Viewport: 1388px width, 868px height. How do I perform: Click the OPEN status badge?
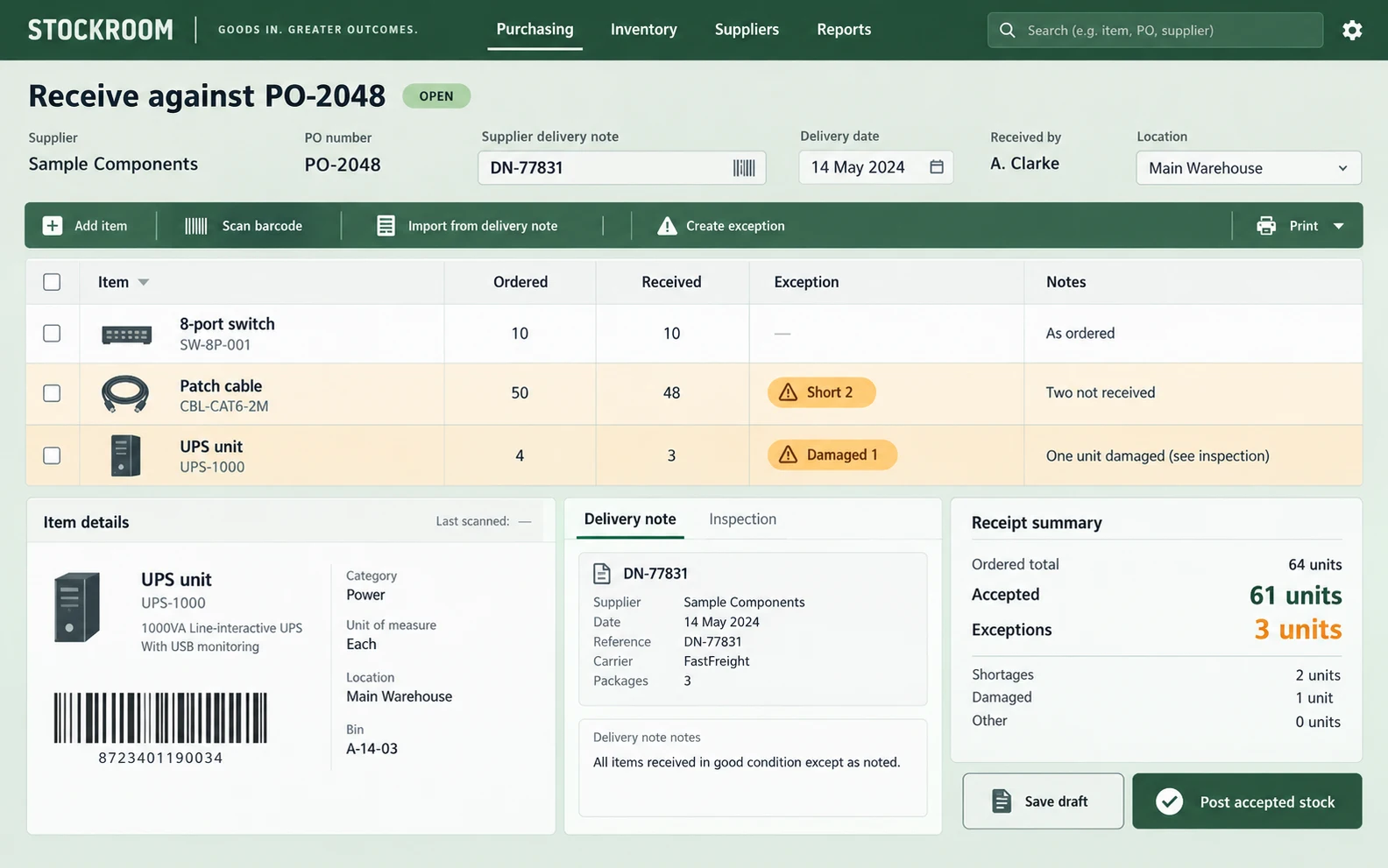click(436, 95)
